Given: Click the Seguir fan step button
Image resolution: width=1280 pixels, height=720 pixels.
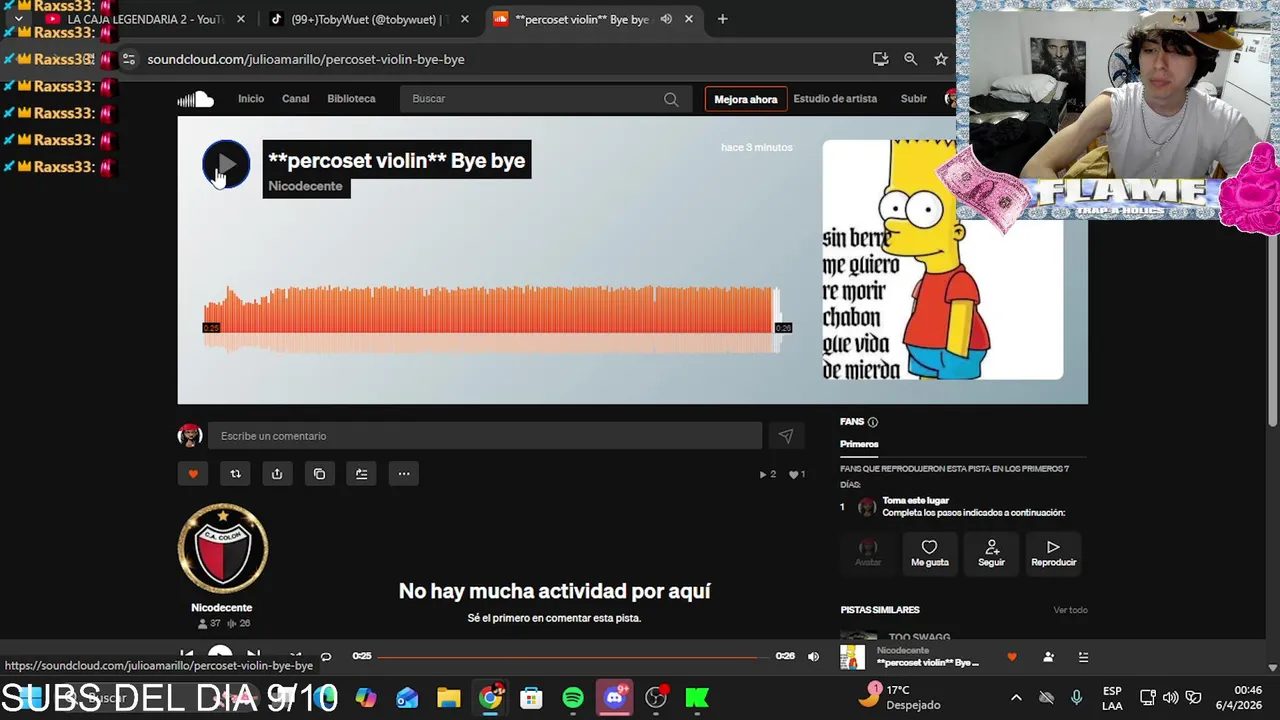Looking at the screenshot, I should click(991, 552).
